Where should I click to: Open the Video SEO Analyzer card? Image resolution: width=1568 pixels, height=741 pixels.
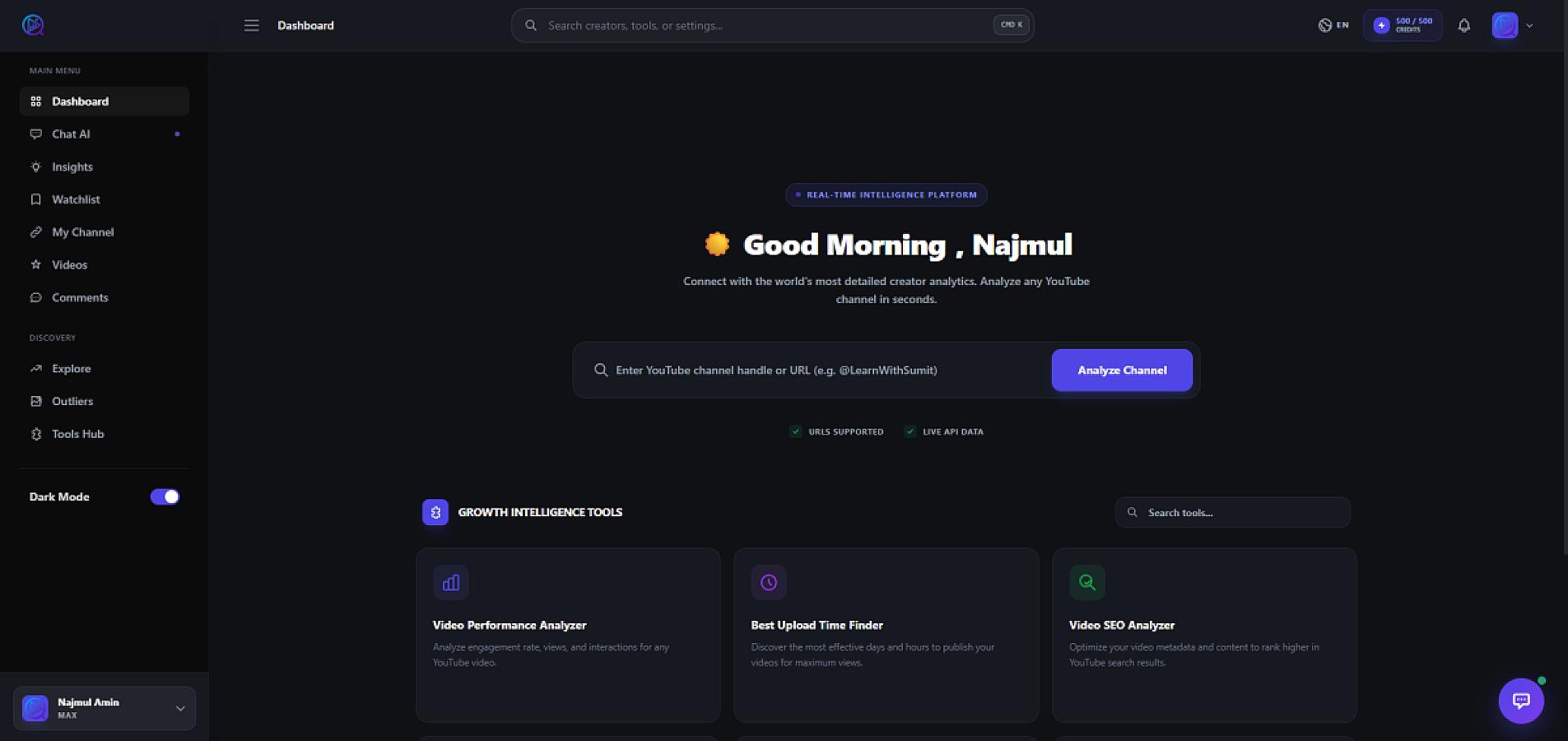pyautogui.click(x=1204, y=635)
